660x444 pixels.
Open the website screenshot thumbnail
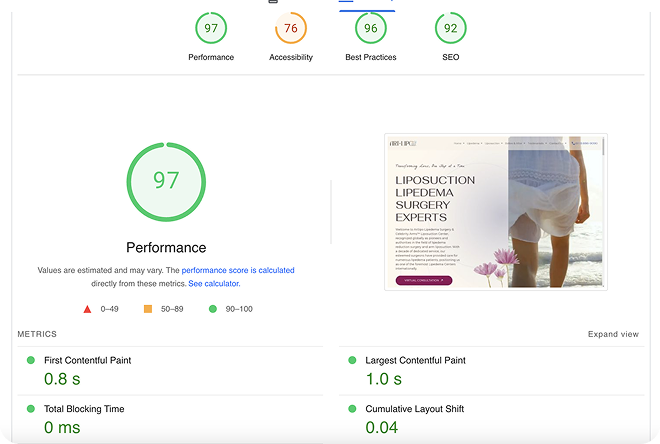click(x=495, y=212)
